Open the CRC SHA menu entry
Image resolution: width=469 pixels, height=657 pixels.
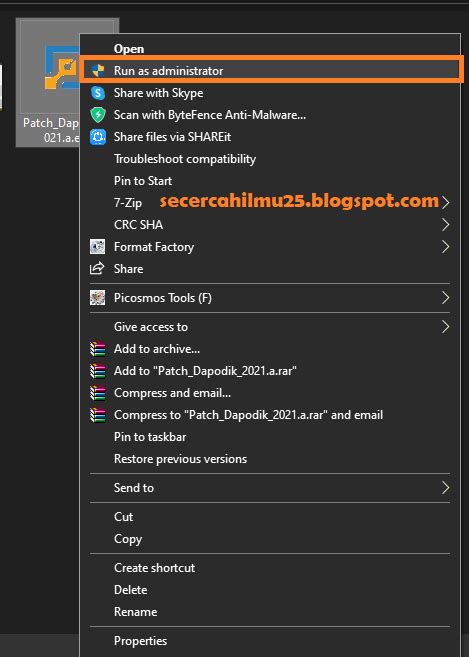pyautogui.click(x=271, y=225)
